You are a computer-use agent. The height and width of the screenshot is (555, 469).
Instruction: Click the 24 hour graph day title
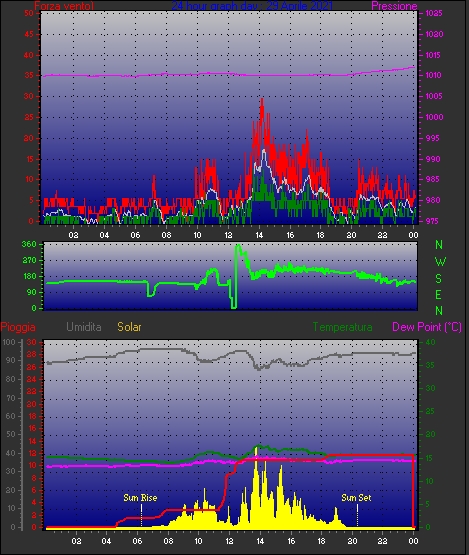(252, 6)
